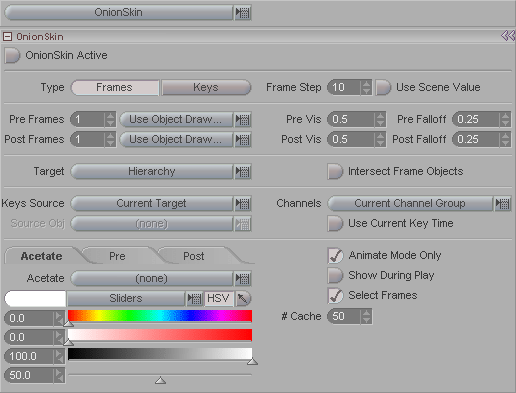Click the arrow icon beside the hue 0.0 field
Screen dimensions: 516x393
[59, 318]
